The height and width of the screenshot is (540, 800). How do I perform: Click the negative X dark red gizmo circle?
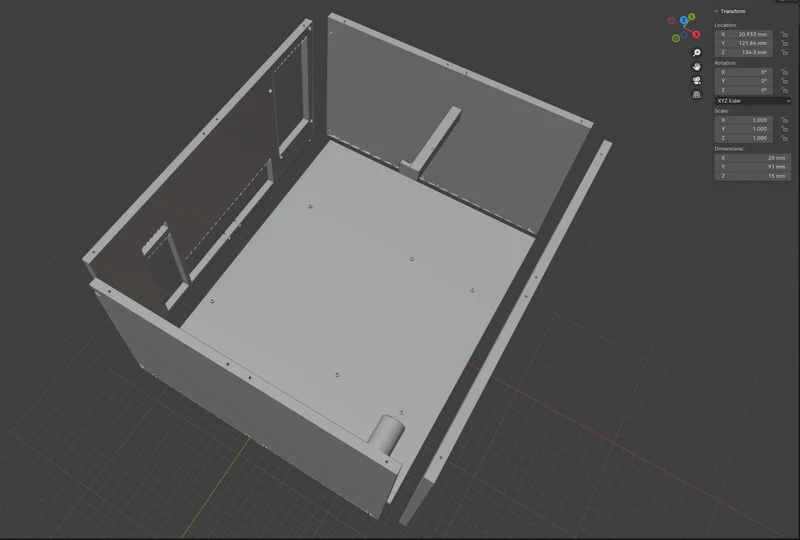click(671, 21)
